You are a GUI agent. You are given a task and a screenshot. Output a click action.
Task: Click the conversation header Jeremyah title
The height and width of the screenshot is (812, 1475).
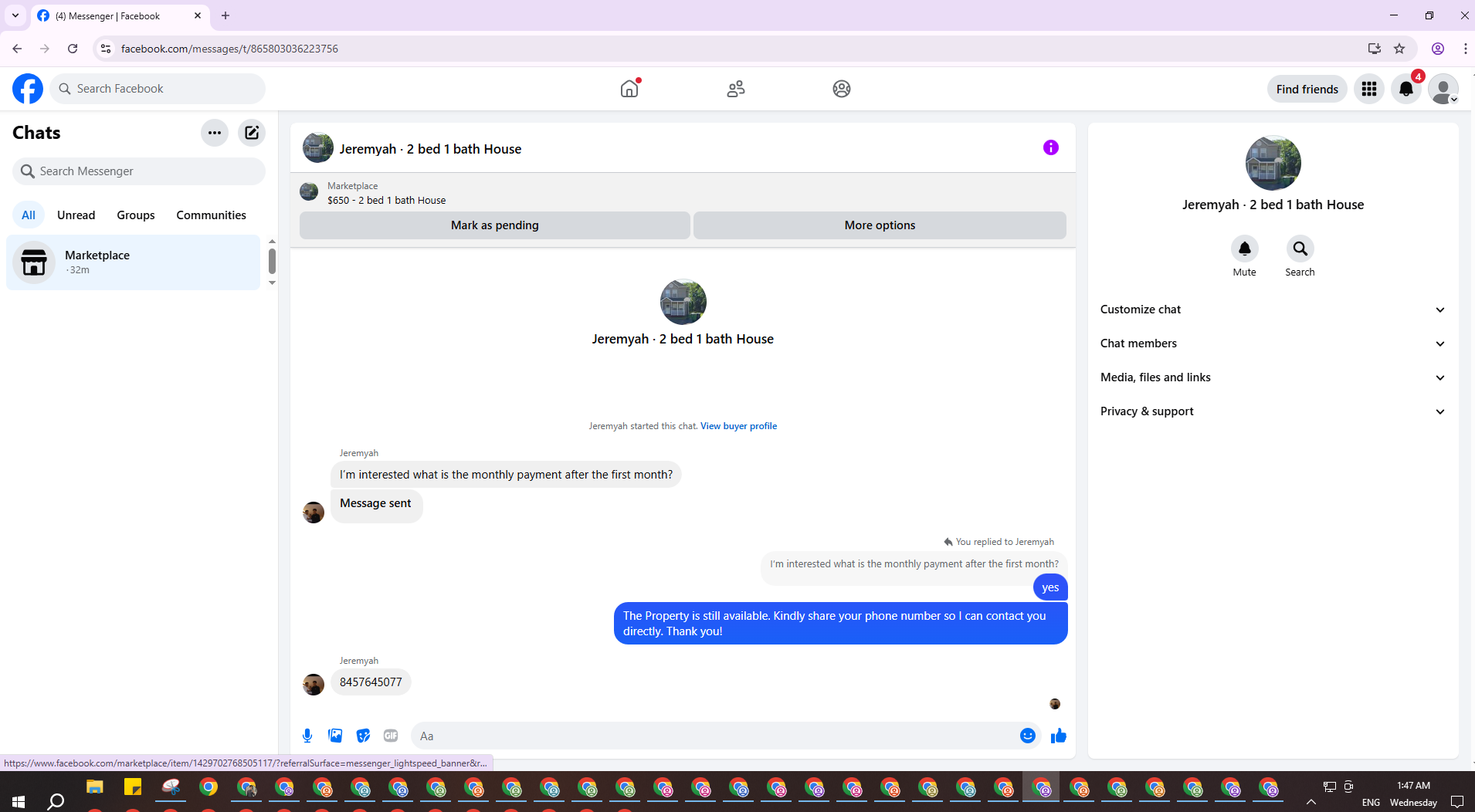pyautogui.click(x=430, y=149)
